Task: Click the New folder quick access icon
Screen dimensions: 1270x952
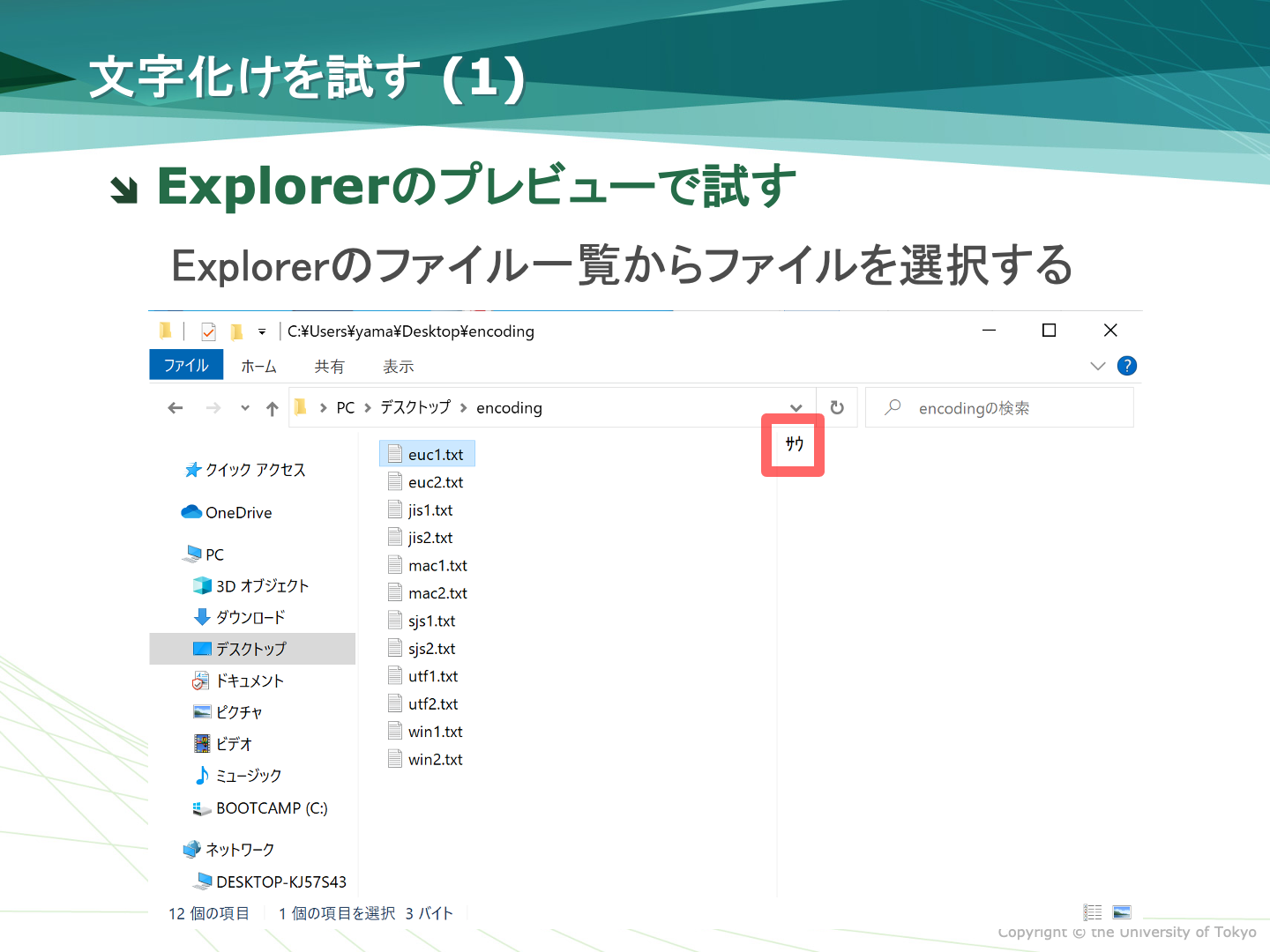Action: click(236, 331)
